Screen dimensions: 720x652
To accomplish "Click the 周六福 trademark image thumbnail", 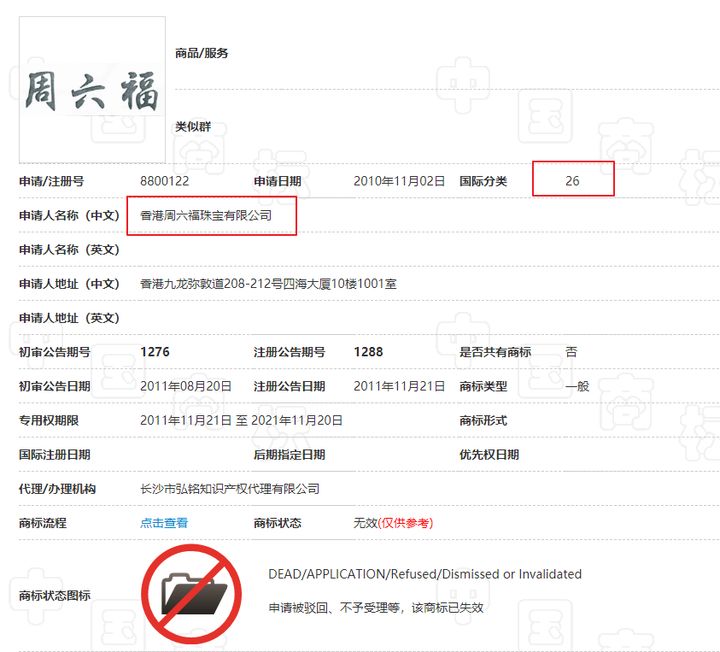I will (92, 90).
